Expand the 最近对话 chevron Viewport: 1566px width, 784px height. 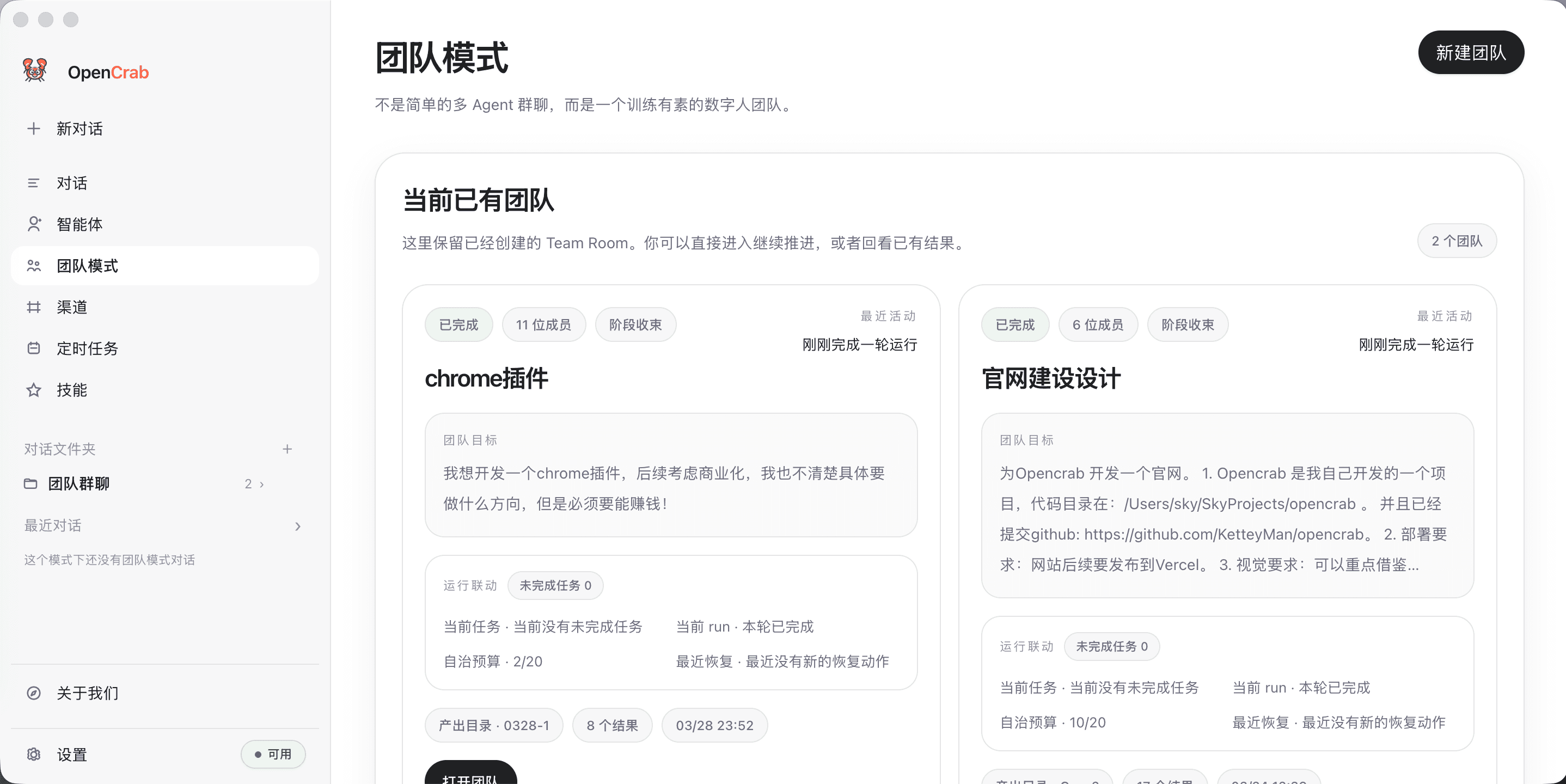pos(298,526)
